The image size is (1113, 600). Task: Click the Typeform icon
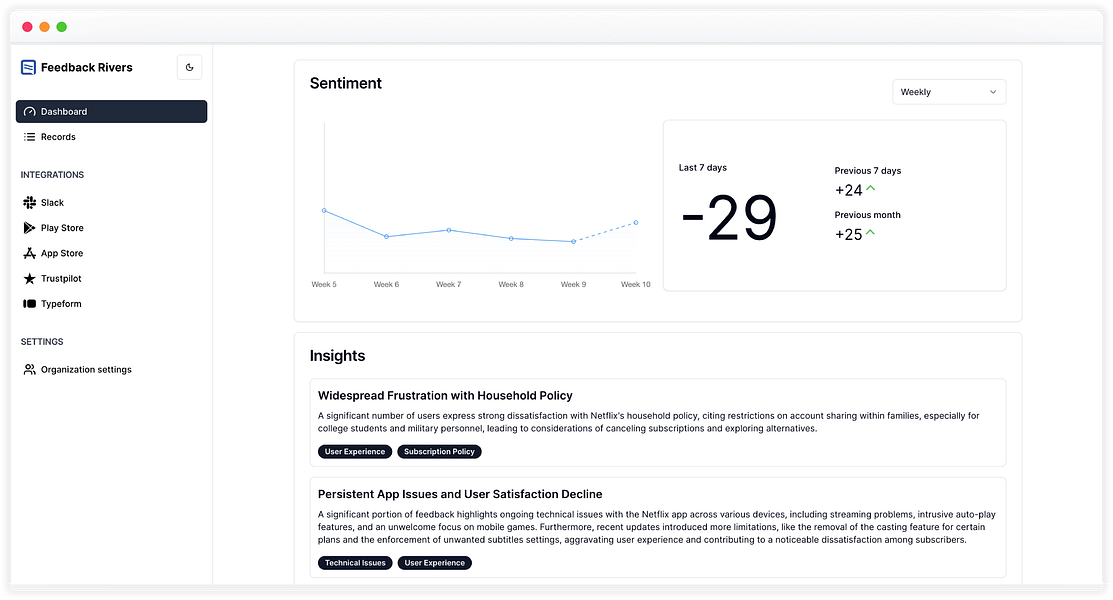click(x=30, y=304)
